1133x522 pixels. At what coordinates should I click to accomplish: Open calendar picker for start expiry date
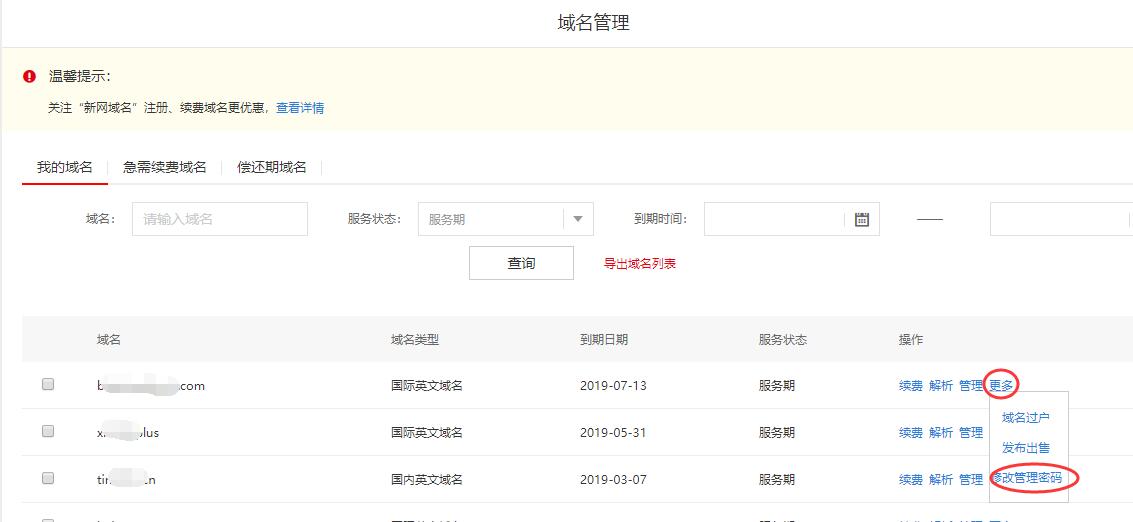[861, 219]
